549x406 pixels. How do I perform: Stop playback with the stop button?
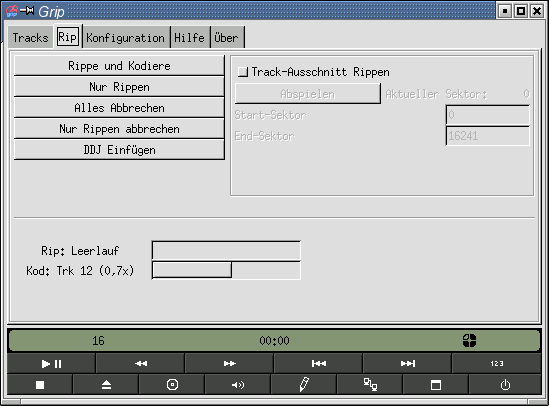coord(40,385)
